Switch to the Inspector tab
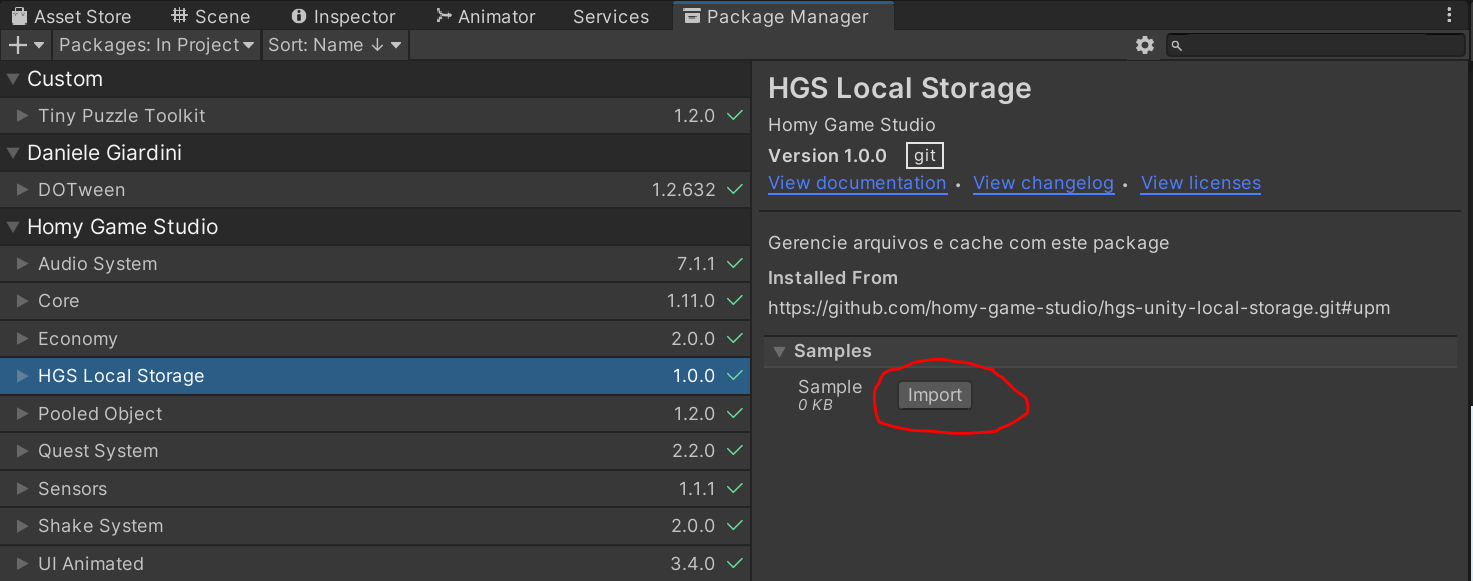Image resolution: width=1473 pixels, height=581 pixels. tap(343, 16)
